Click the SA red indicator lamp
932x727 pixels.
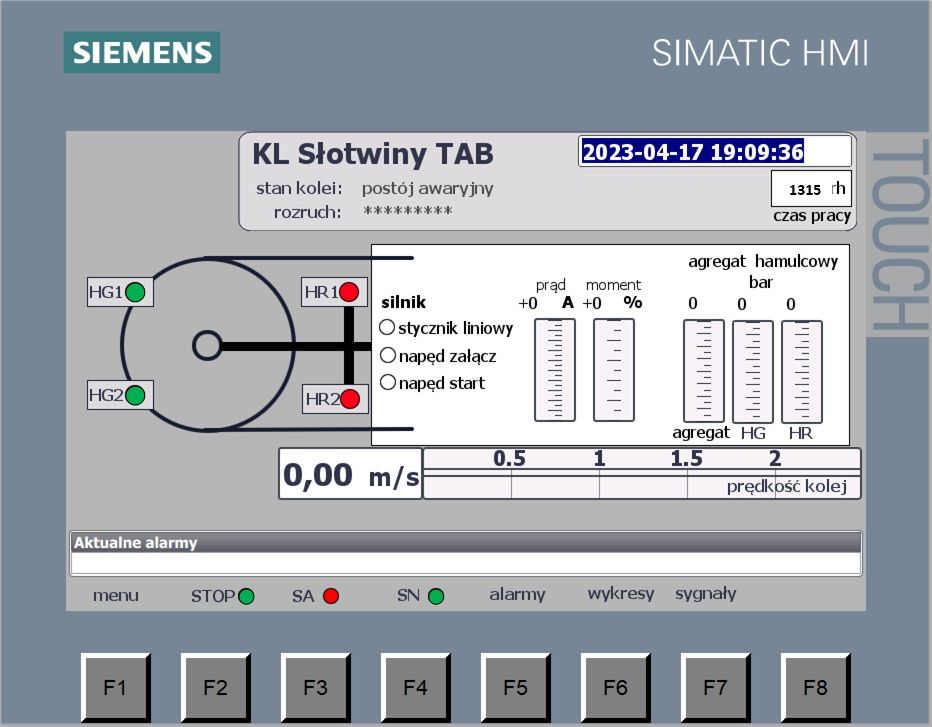point(330,596)
